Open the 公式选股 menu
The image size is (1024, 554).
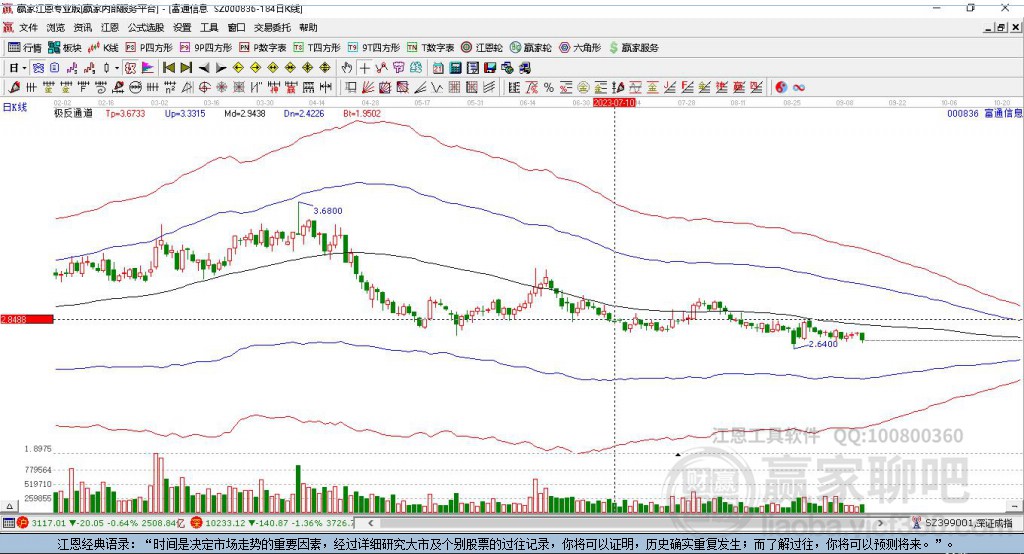click(x=146, y=27)
